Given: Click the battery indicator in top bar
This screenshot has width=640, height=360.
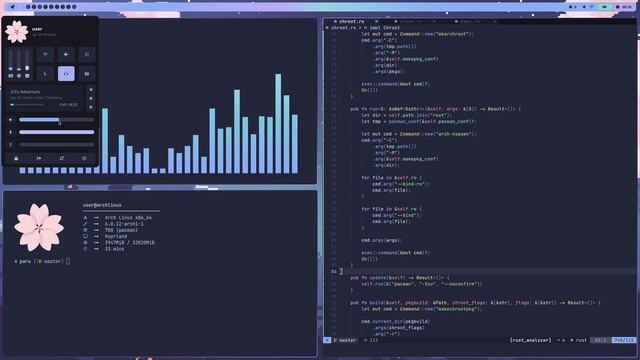Looking at the screenshot, I should pos(604,7).
